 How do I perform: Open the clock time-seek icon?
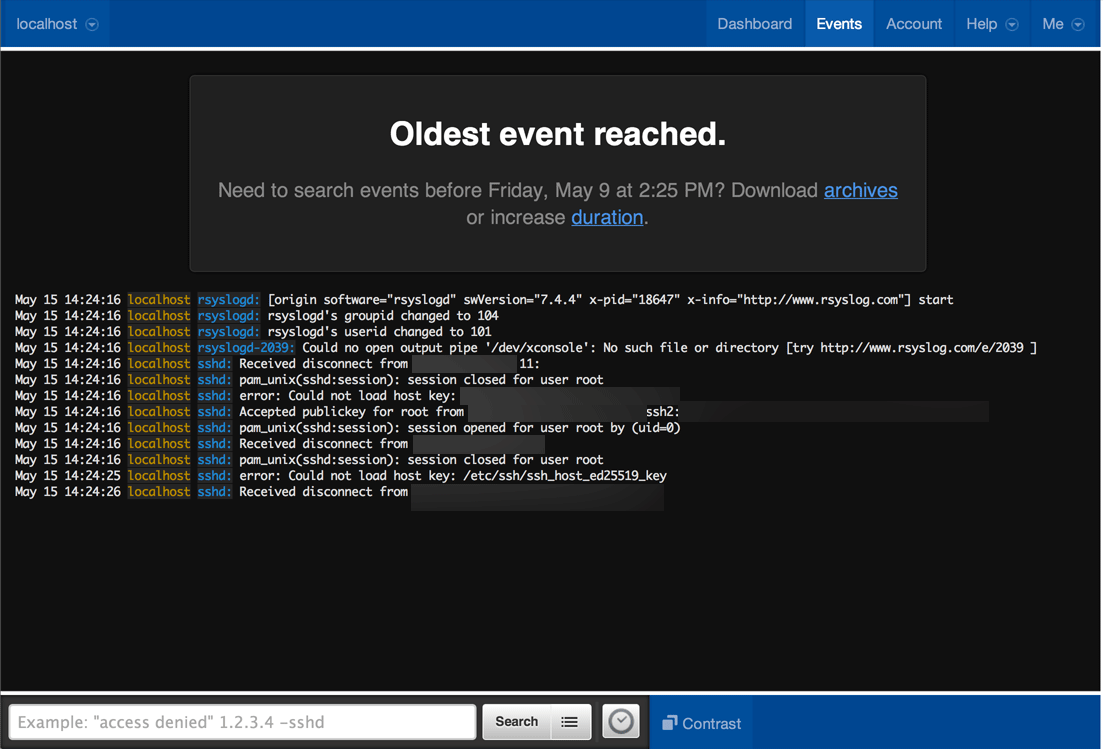pyautogui.click(x=620, y=722)
